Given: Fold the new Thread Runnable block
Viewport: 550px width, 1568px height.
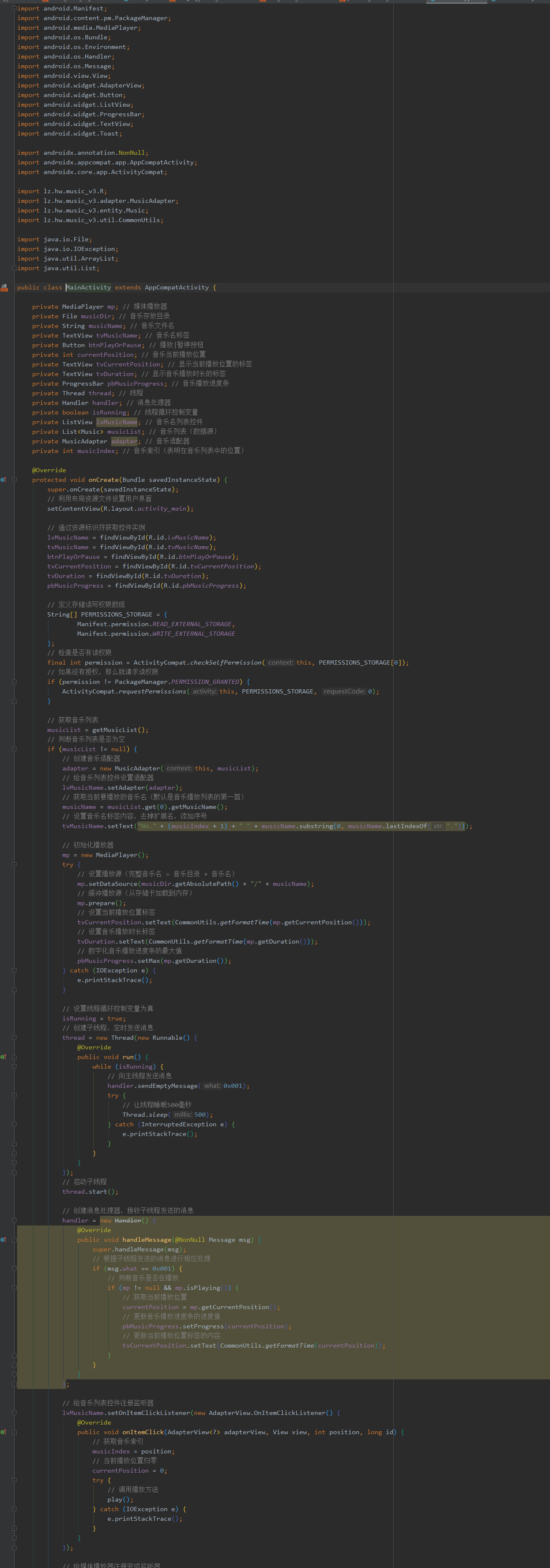Looking at the screenshot, I should click(14, 1038).
